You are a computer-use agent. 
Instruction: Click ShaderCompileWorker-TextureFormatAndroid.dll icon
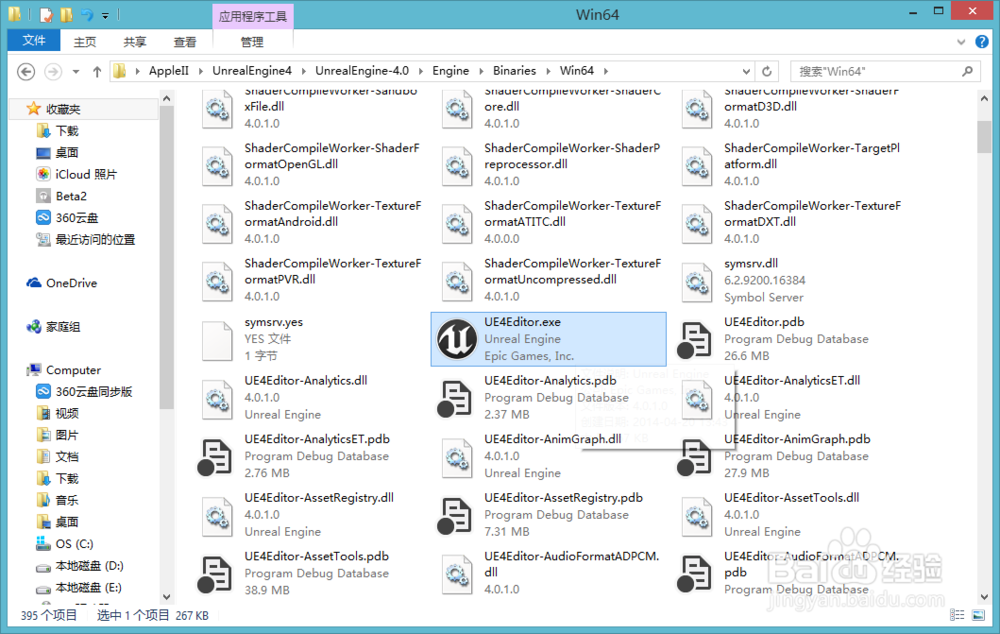(x=217, y=223)
